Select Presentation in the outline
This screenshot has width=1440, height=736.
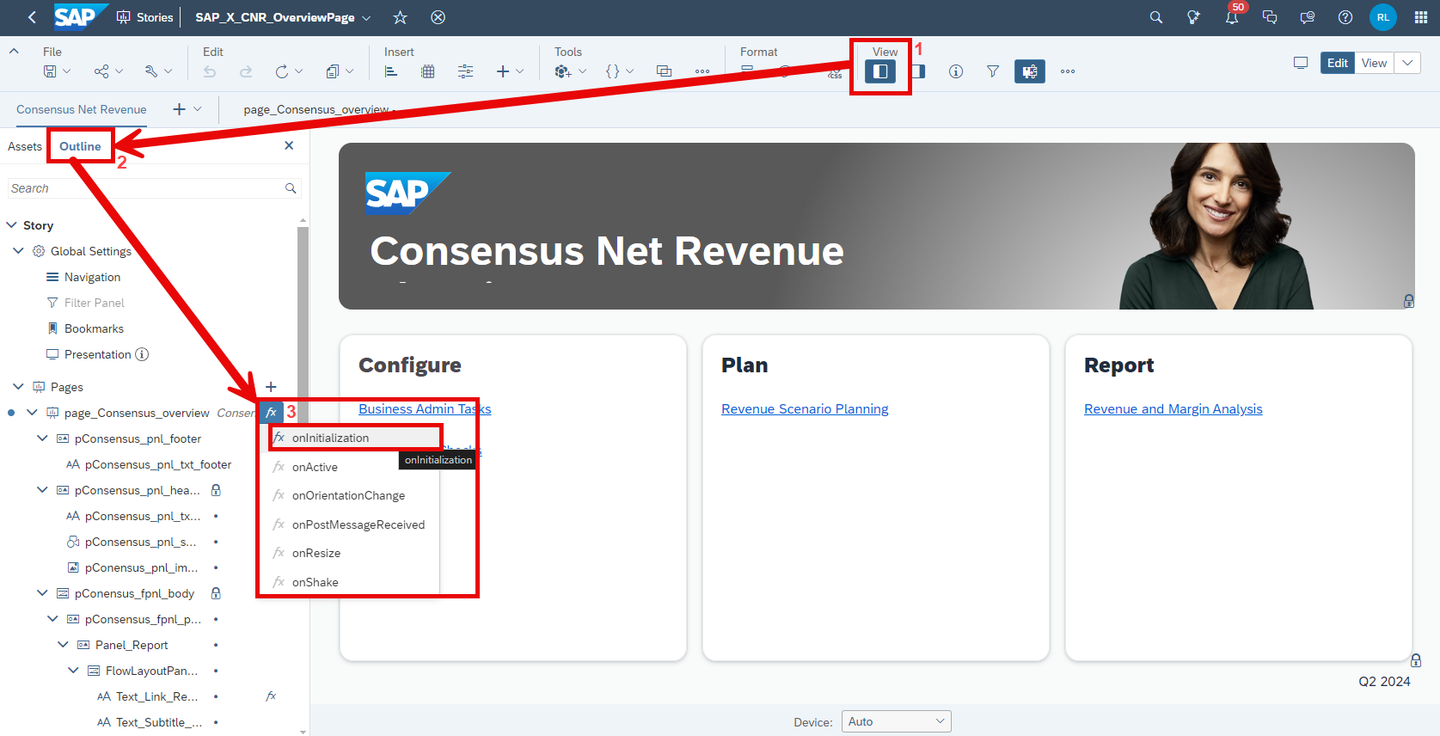(x=97, y=354)
